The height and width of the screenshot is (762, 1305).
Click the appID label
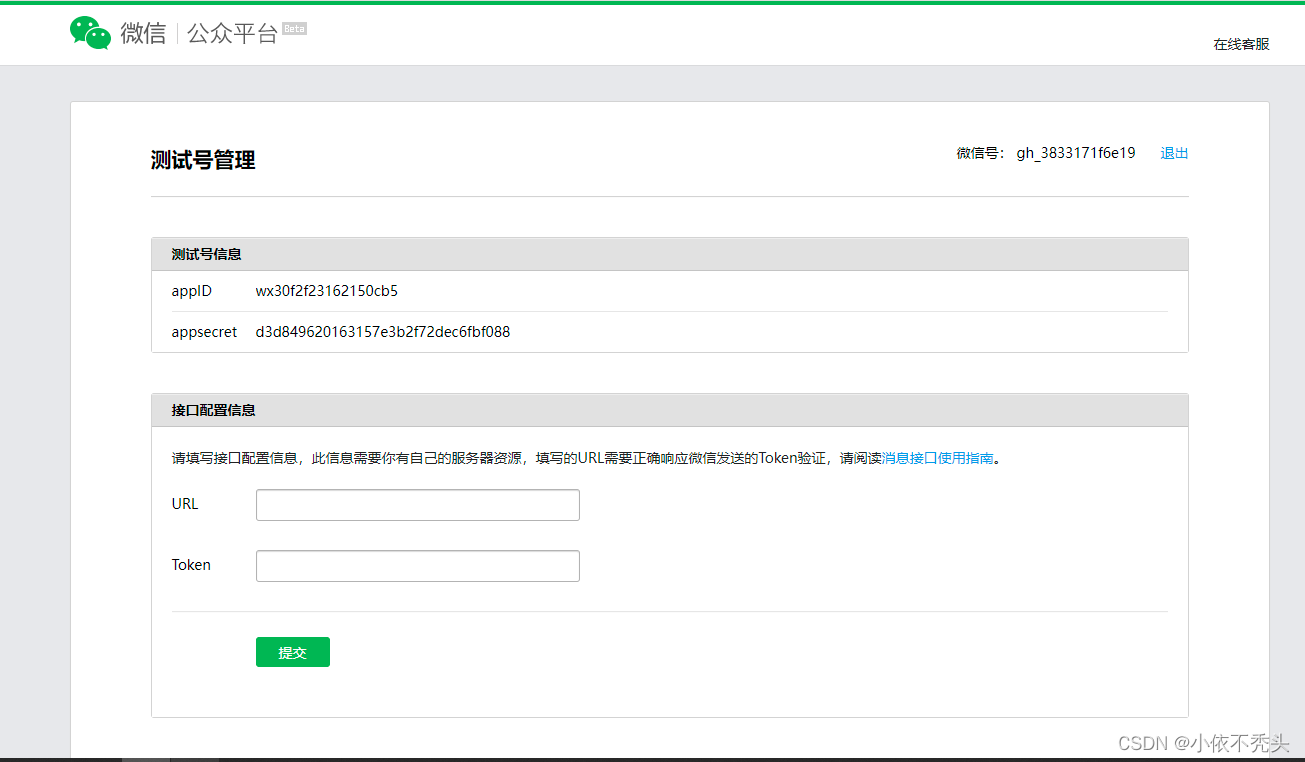(x=192, y=291)
